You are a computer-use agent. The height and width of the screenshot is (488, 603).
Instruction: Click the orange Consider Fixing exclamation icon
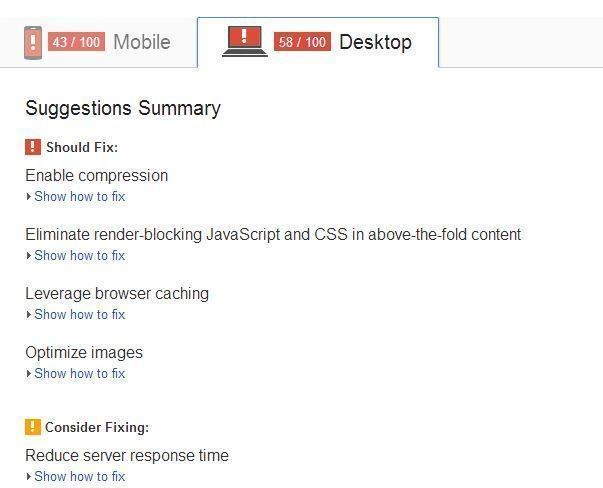click(33, 427)
